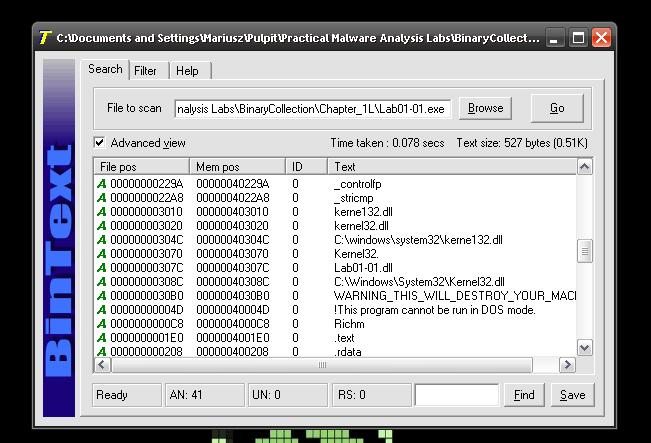This screenshot has height=443, width=651.
Task: Click the vertical scrollbar up arrow
Action: pyautogui.click(x=585, y=166)
